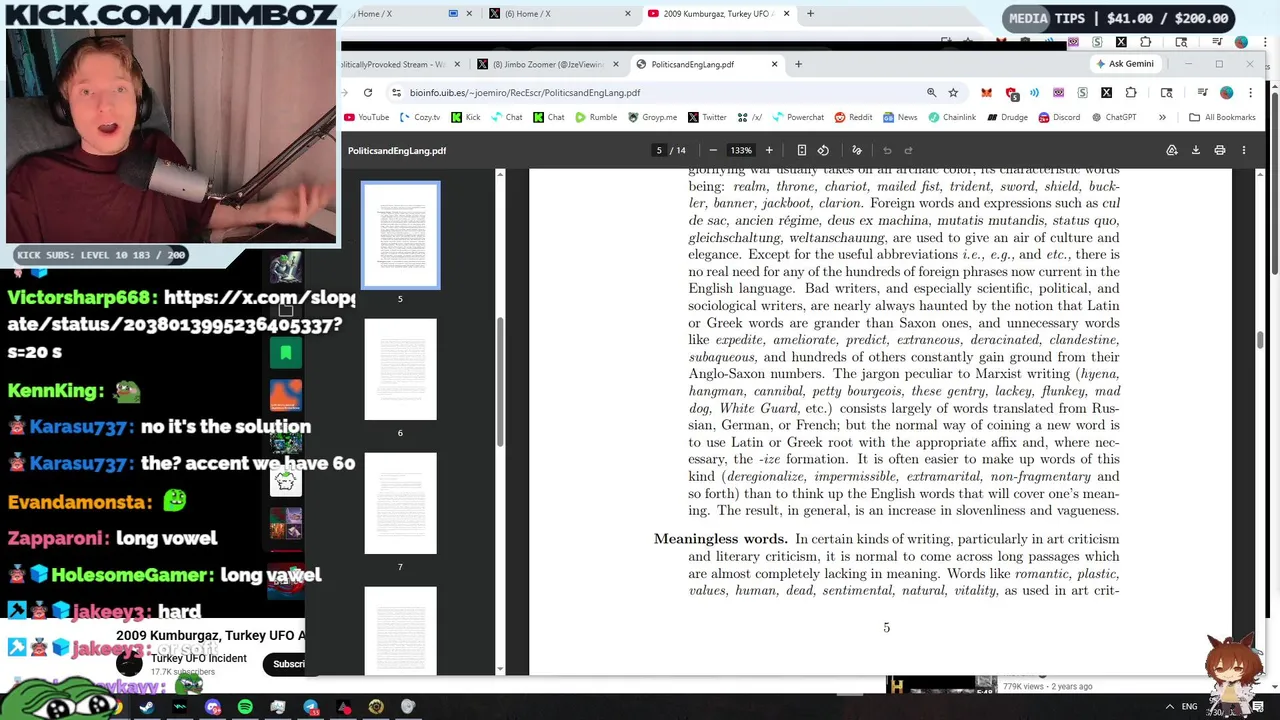The width and height of the screenshot is (1280, 720).
Task: Toggle fit to page in PDF toolbar
Action: click(801, 150)
